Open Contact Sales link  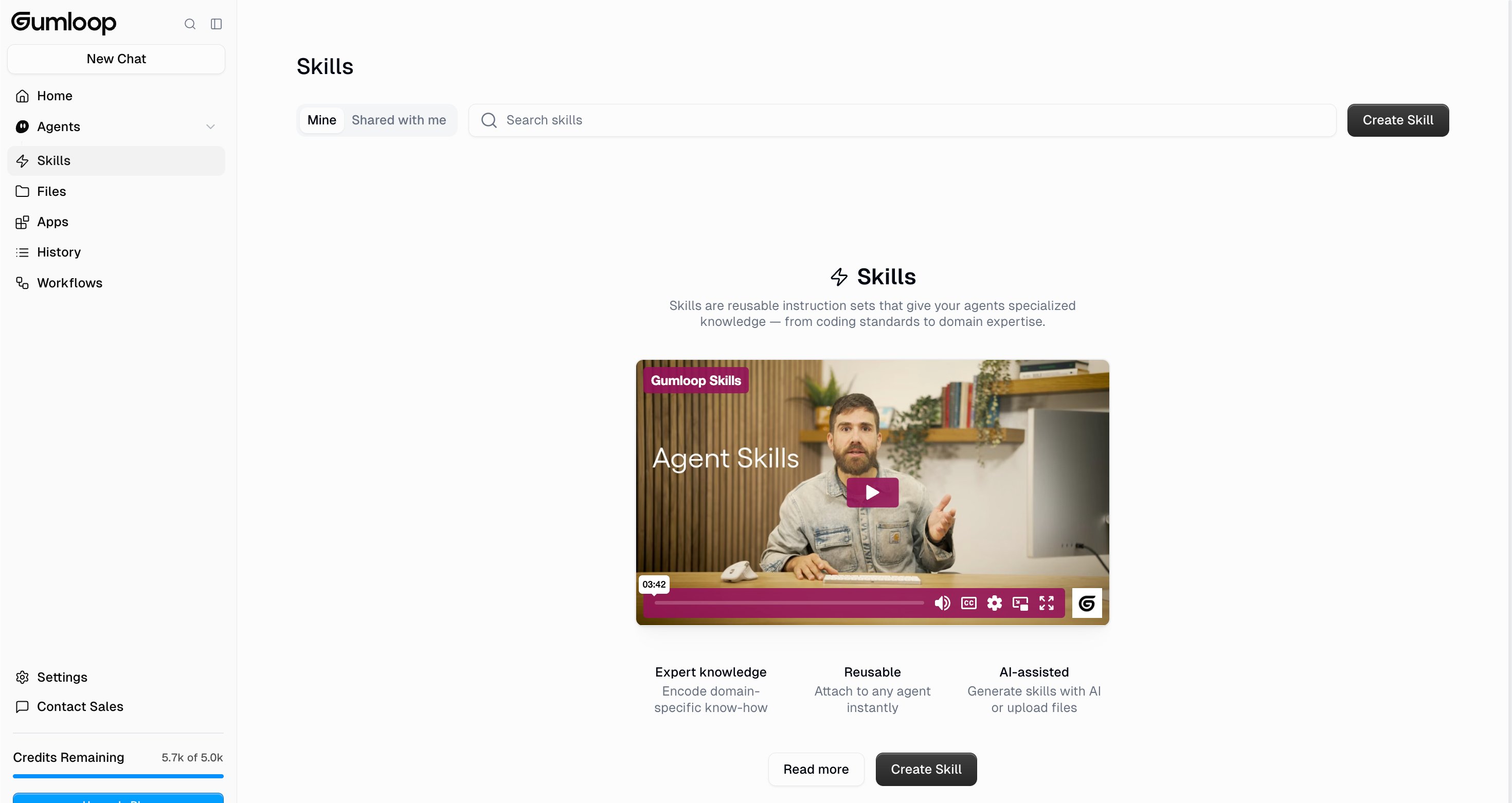pyautogui.click(x=116, y=707)
